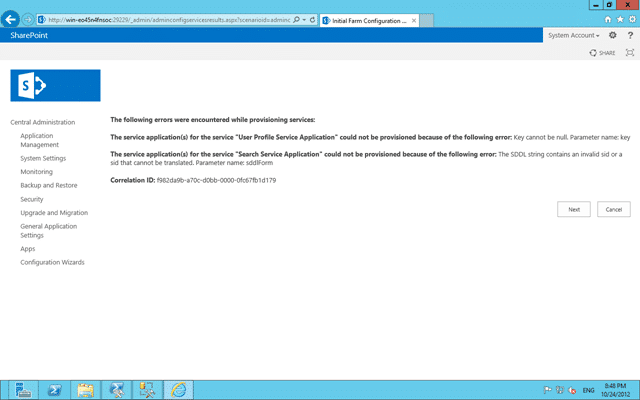
Task: Click Action Center flag in system tray
Action: click(547, 390)
